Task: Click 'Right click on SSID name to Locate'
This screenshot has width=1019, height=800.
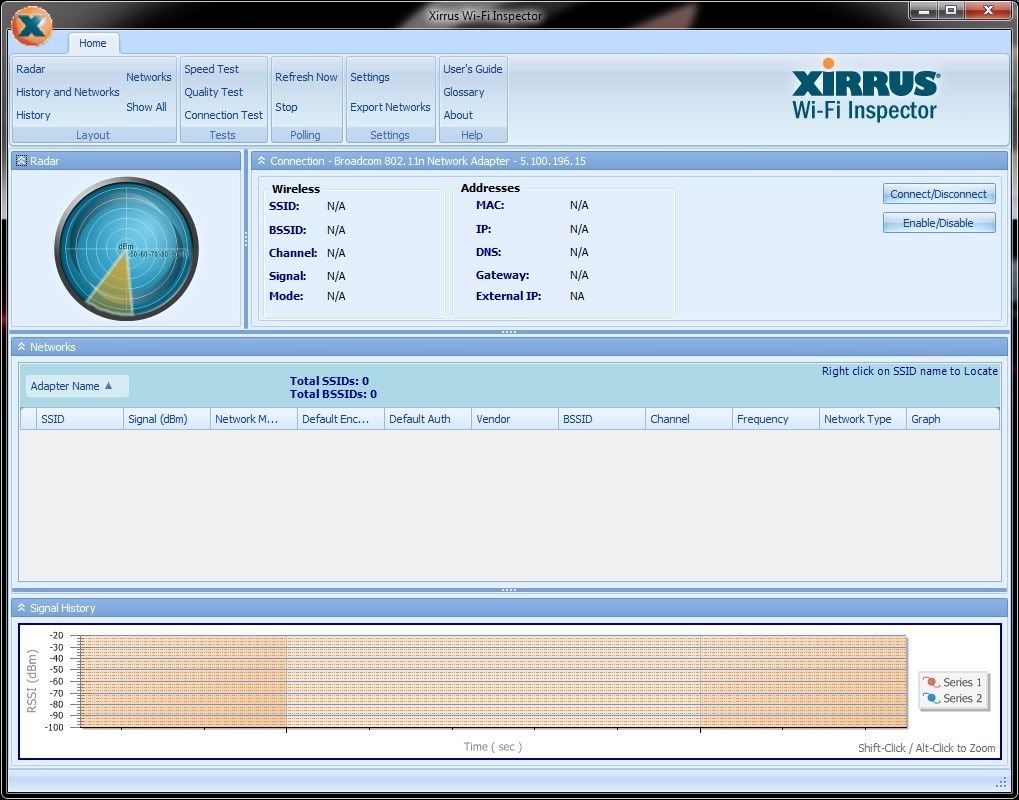Action: coord(910,371)
